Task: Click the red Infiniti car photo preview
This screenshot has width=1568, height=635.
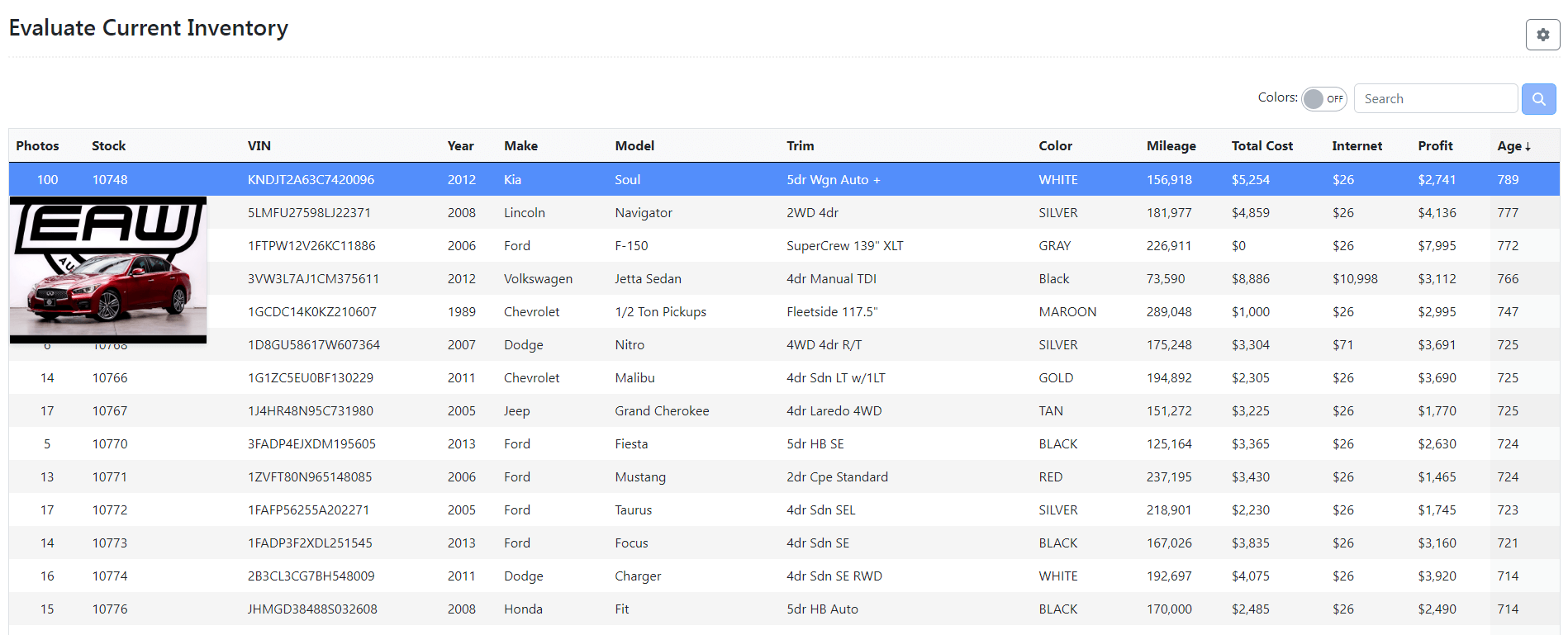Action: pos(108,270)
